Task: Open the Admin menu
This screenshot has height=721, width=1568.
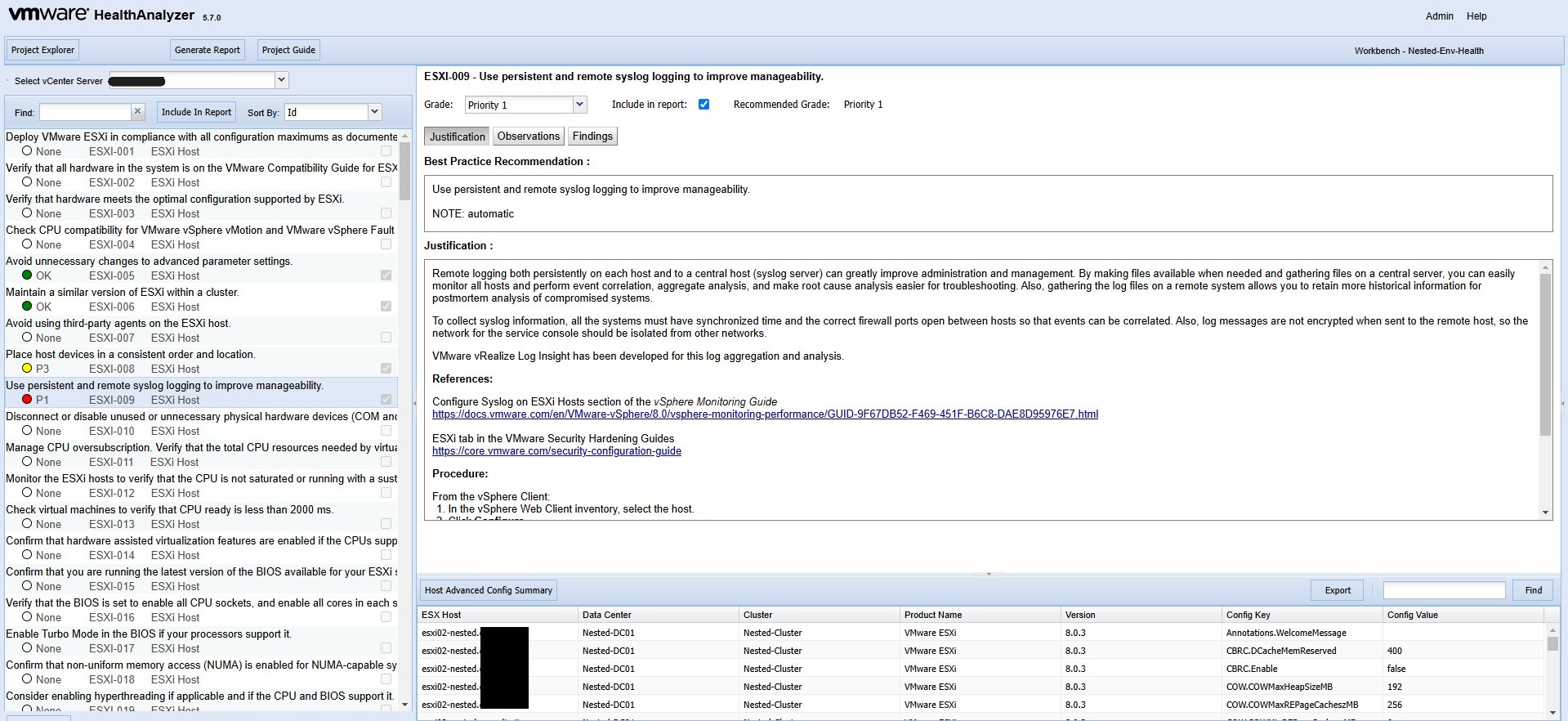Action: tap(1439, 16)
